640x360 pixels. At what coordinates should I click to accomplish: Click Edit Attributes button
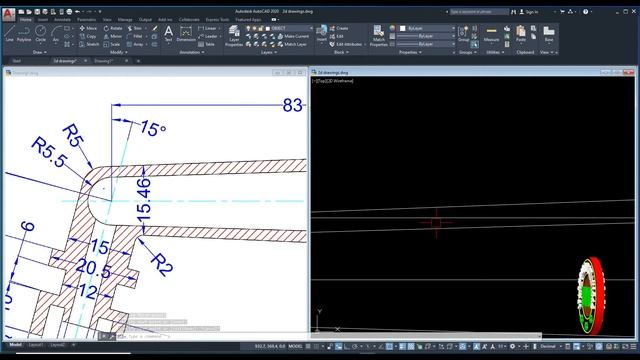(x=346, y=44)
